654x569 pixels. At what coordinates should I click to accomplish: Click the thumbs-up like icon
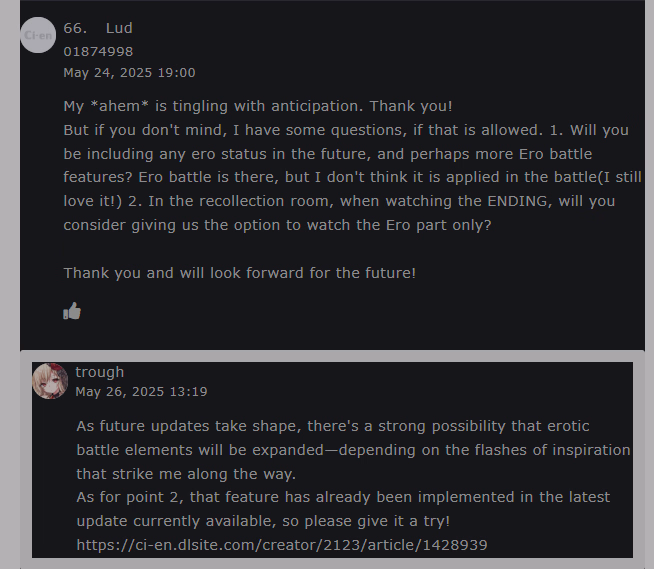[x=72, y=311]
